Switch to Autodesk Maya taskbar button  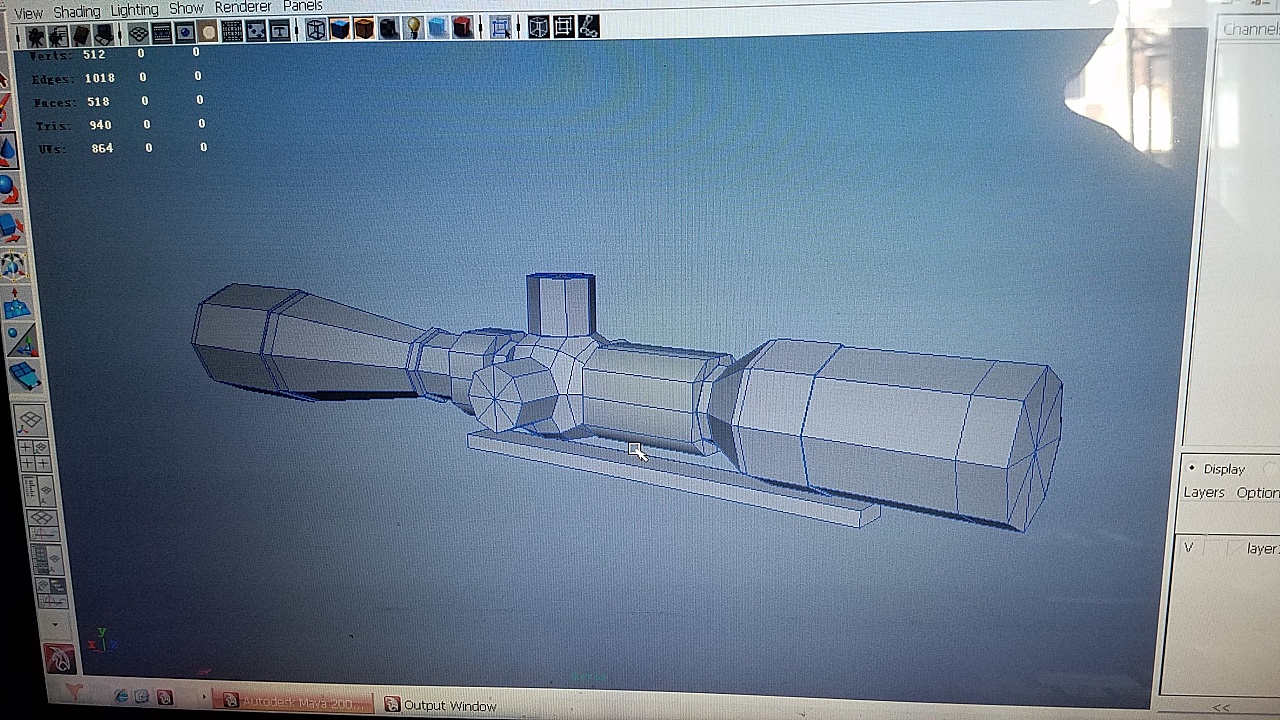pos(293,702)
